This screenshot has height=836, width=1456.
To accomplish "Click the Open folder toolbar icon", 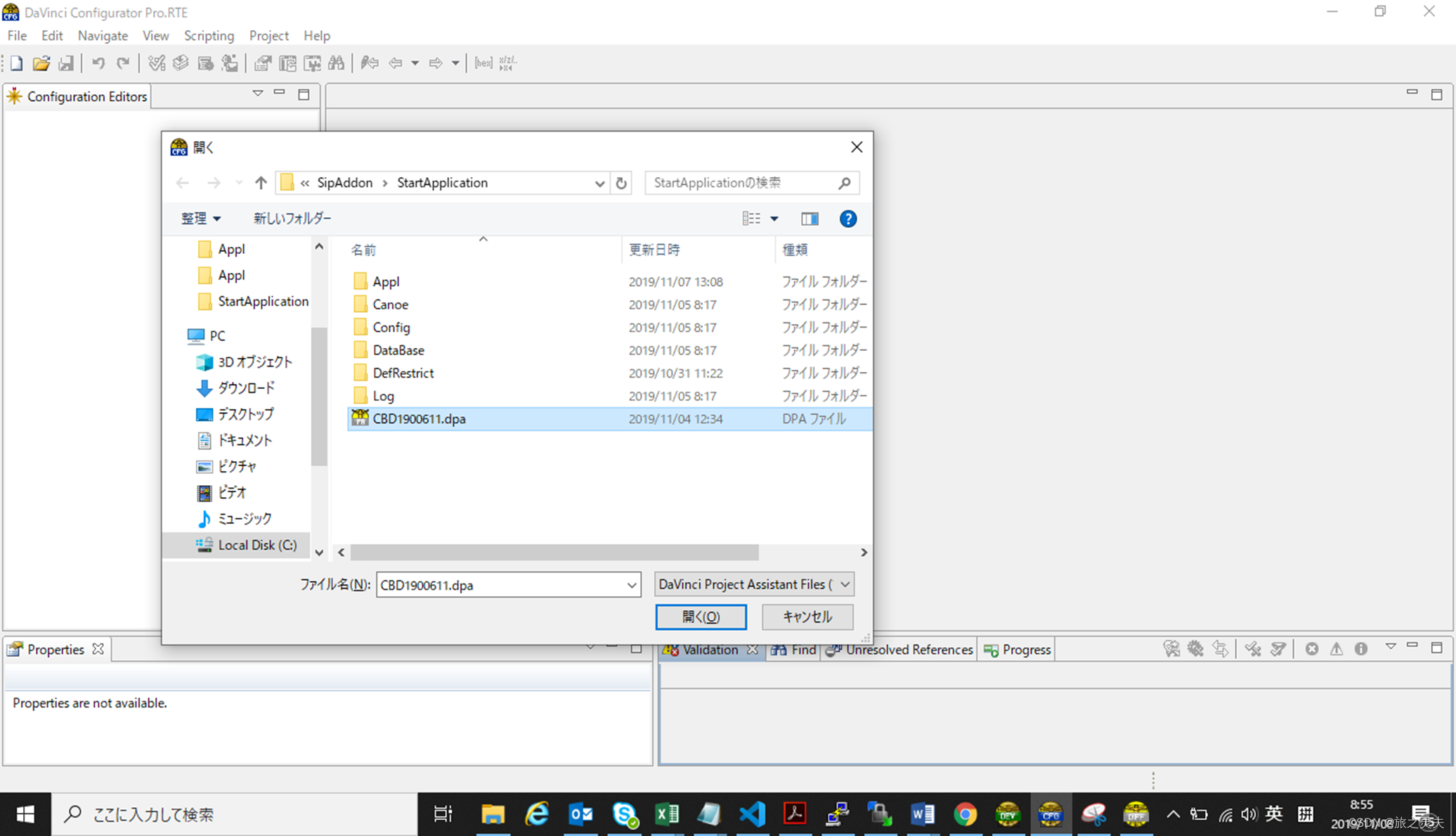I will (41, 63).
